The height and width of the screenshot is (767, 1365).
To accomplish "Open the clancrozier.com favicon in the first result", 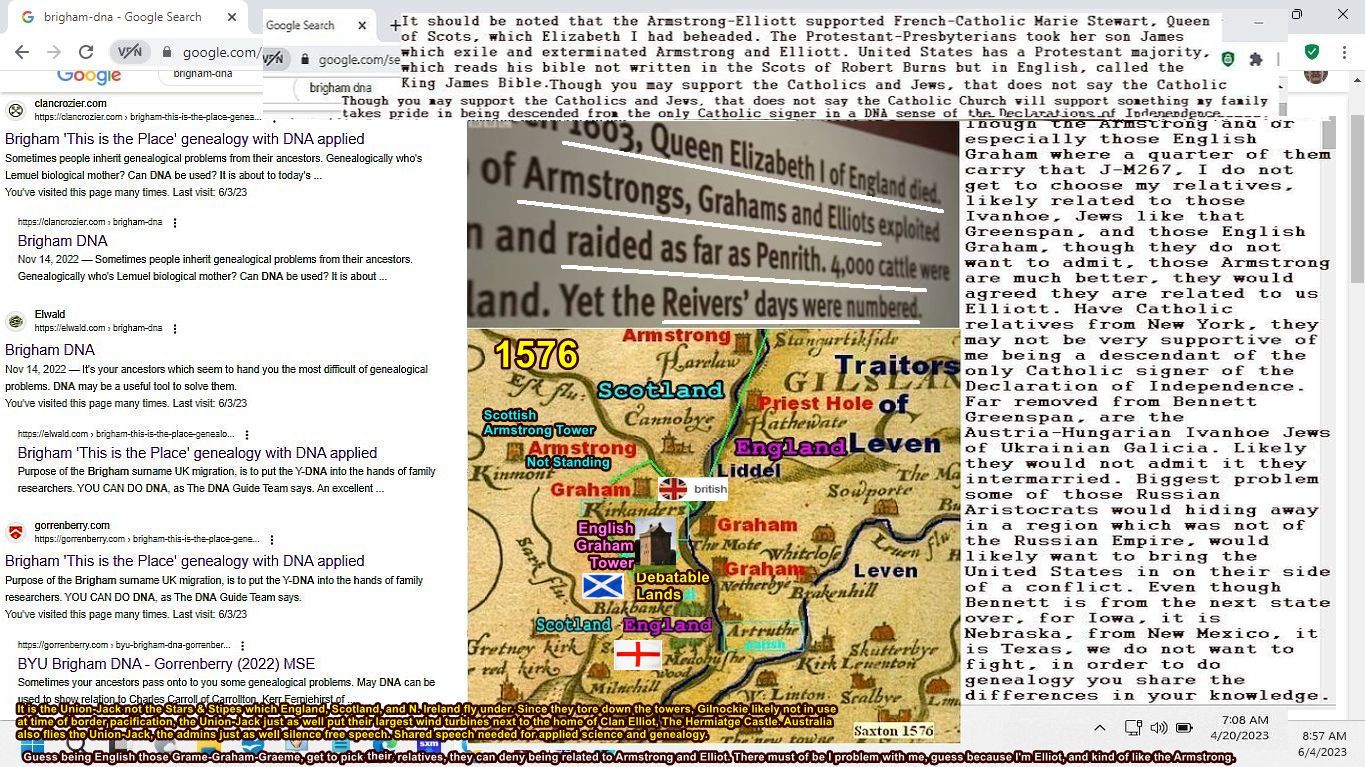I will 15,110.
